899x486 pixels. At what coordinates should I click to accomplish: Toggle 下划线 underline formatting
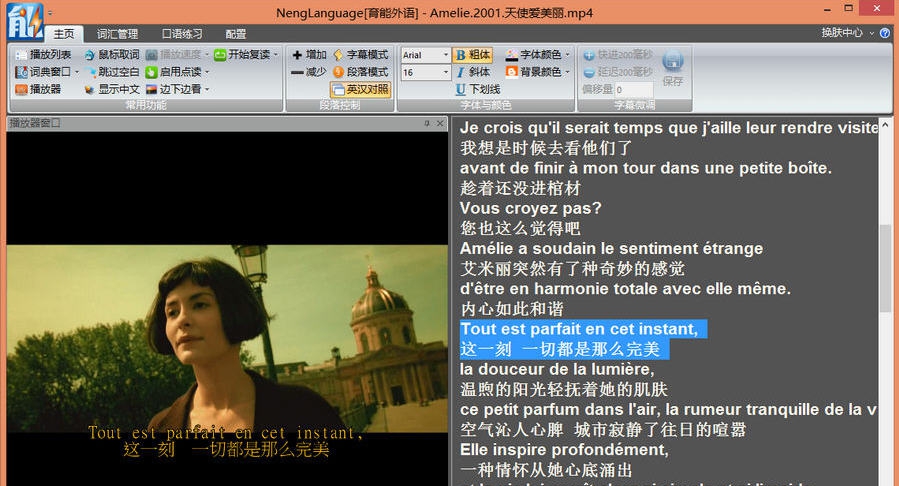click(478, 89)
